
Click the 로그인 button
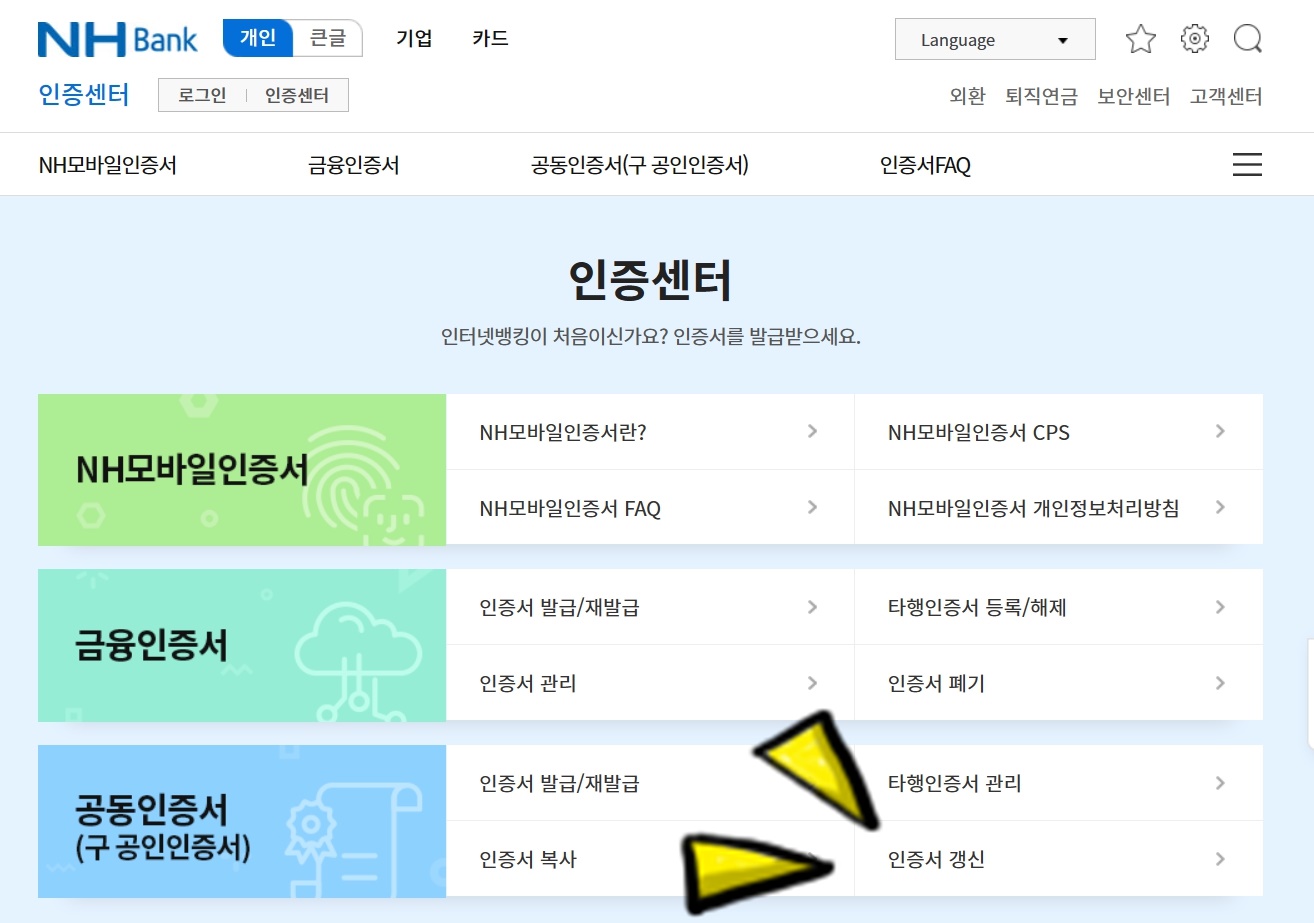[202, 96]
